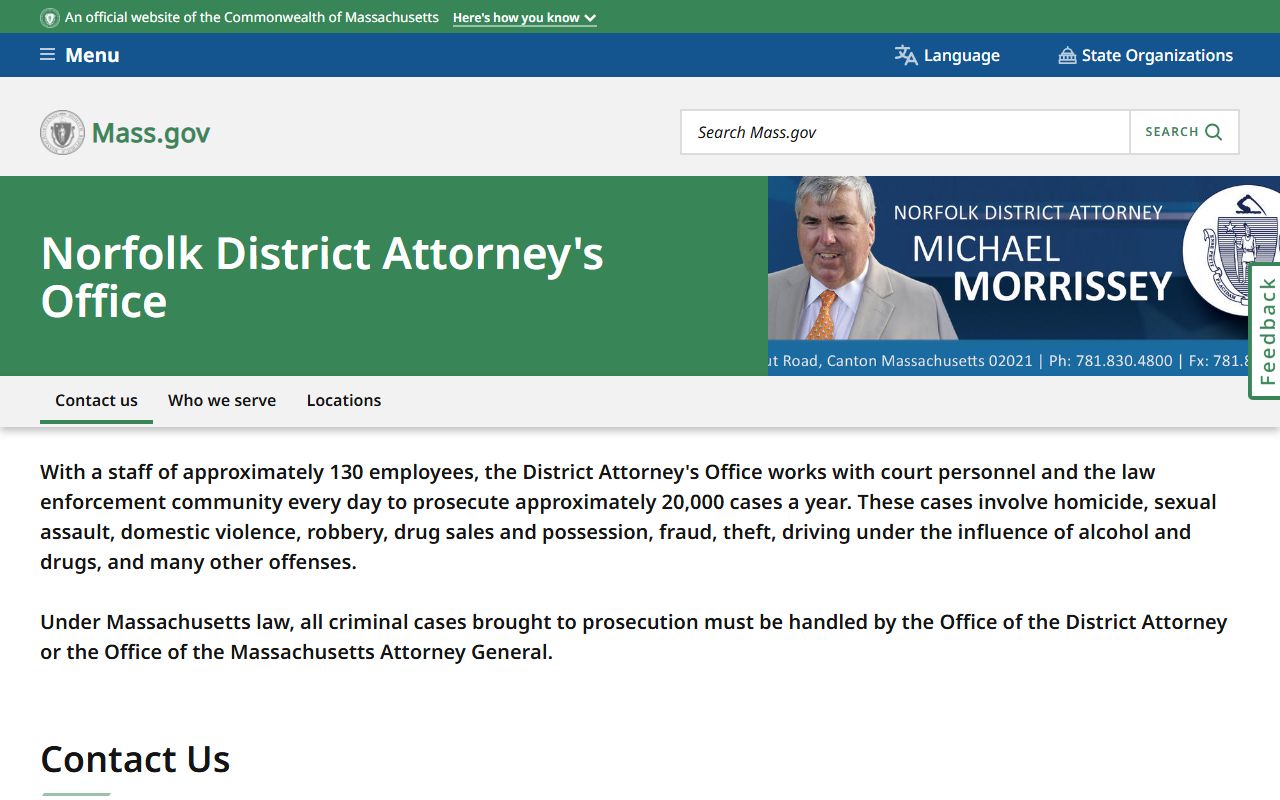Image resolution: width=1280 pixels, height=800 pixels.
Task: Click the official website banner text
Action: tap(252, 18)
